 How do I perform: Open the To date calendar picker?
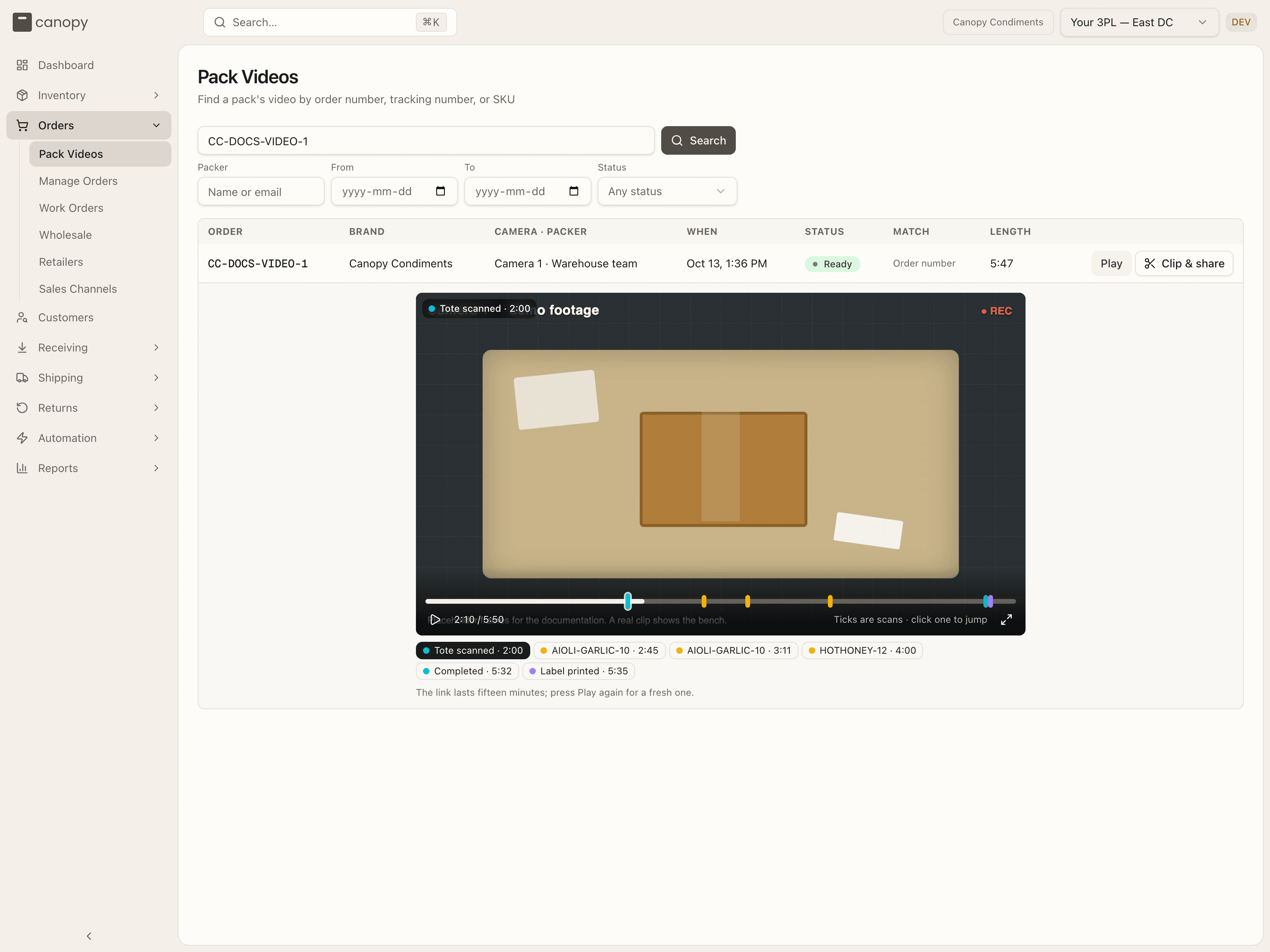[573, 191]
